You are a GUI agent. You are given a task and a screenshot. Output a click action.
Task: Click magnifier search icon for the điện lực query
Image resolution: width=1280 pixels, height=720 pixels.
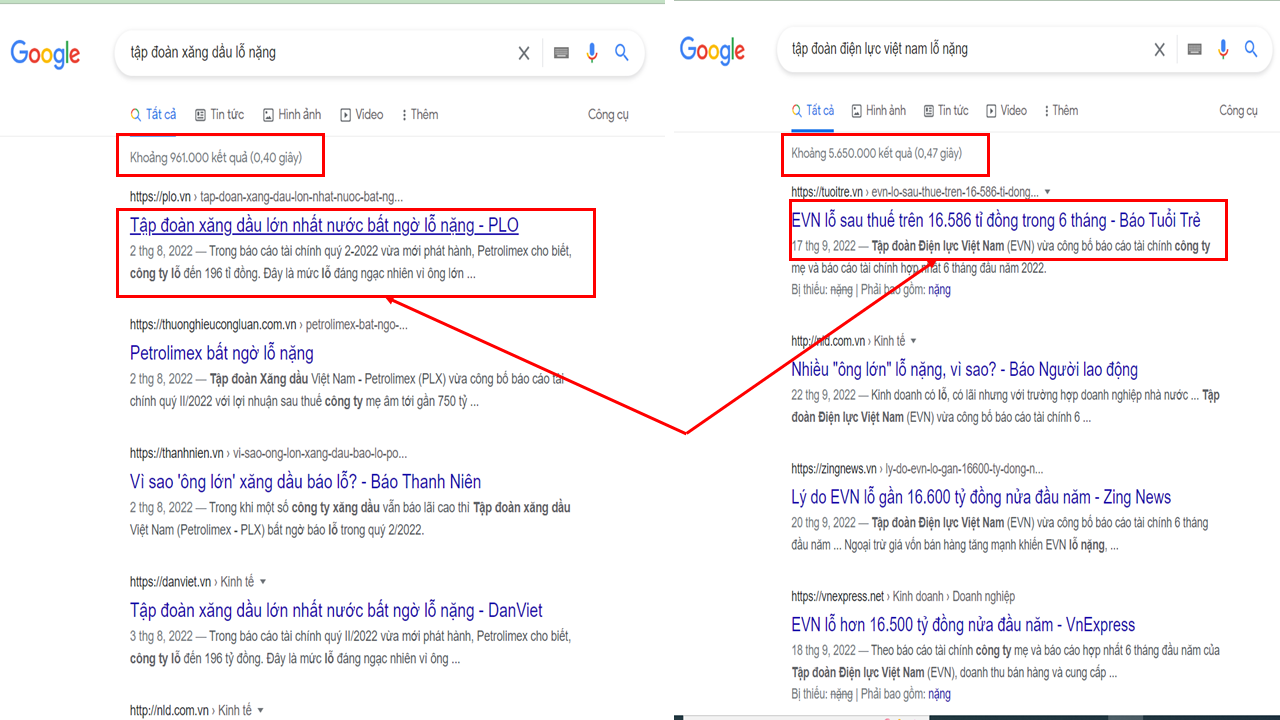pos(1251,49)
